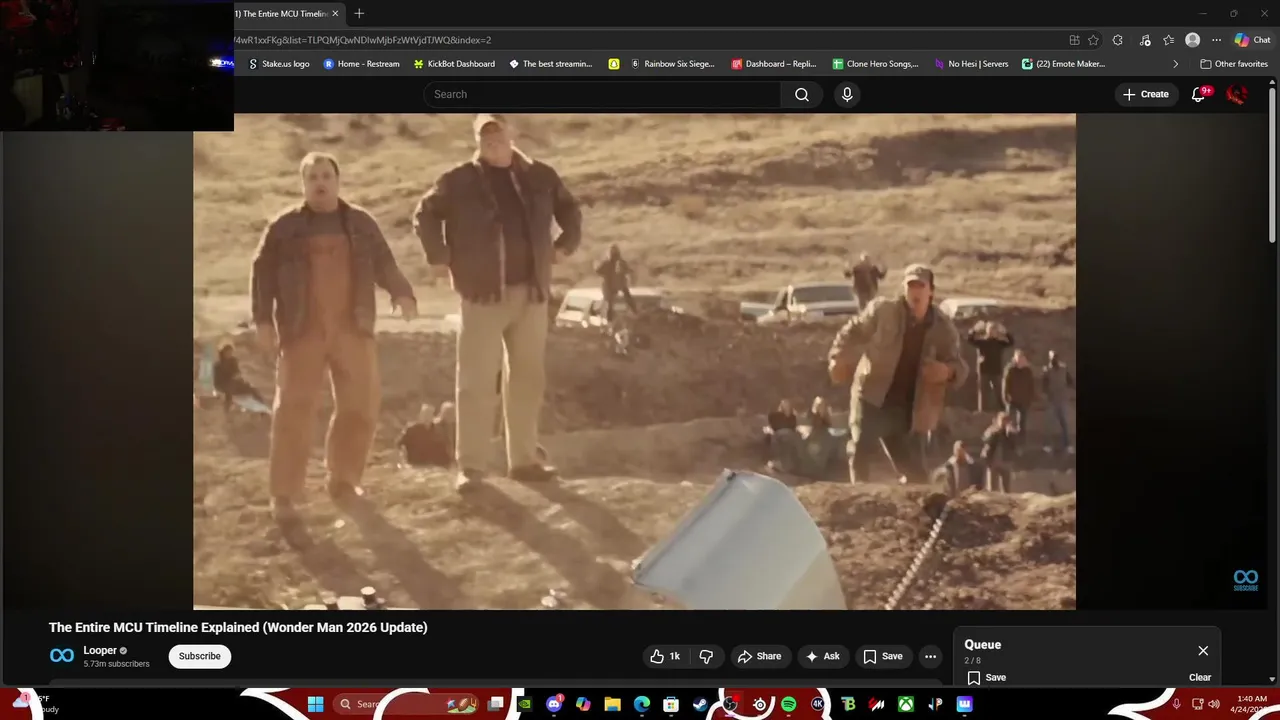The width and height of the screenshot is (1280, 720).
Task: Like the video with thumbs up
Action: tap(666, 656)
